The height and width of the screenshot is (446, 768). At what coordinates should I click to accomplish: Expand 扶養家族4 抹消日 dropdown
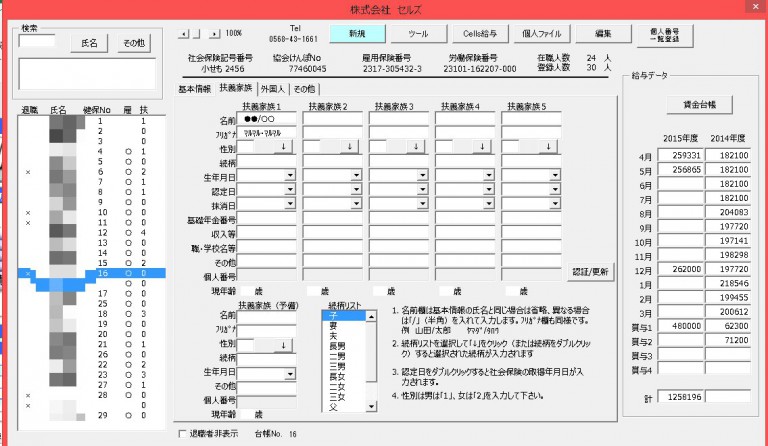pyautogui.click(x=488, y=204)
